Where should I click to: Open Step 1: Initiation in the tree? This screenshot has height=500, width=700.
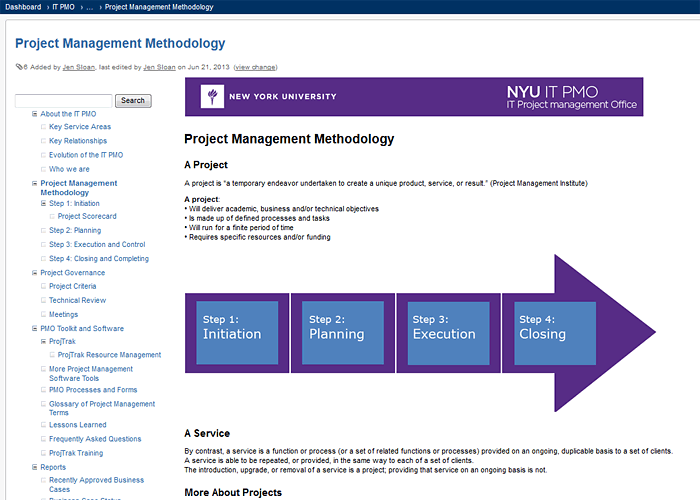coord(74,204)
